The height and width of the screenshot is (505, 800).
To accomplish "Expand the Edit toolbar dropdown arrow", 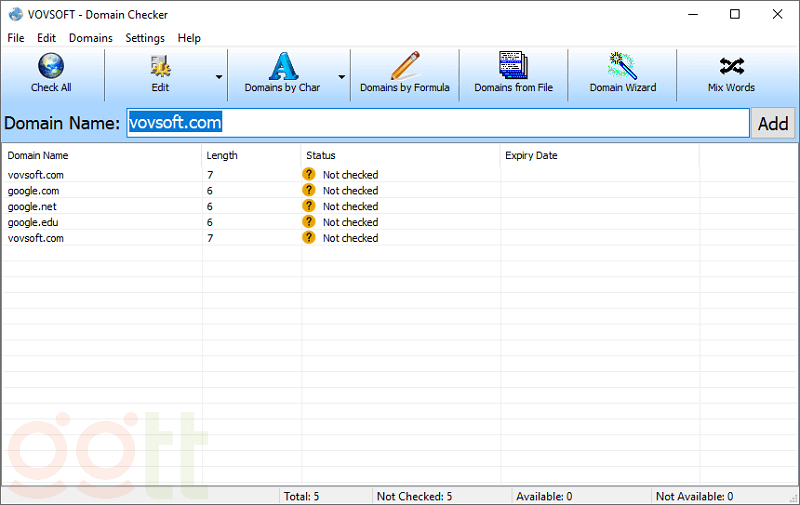I will pos(219,77).
